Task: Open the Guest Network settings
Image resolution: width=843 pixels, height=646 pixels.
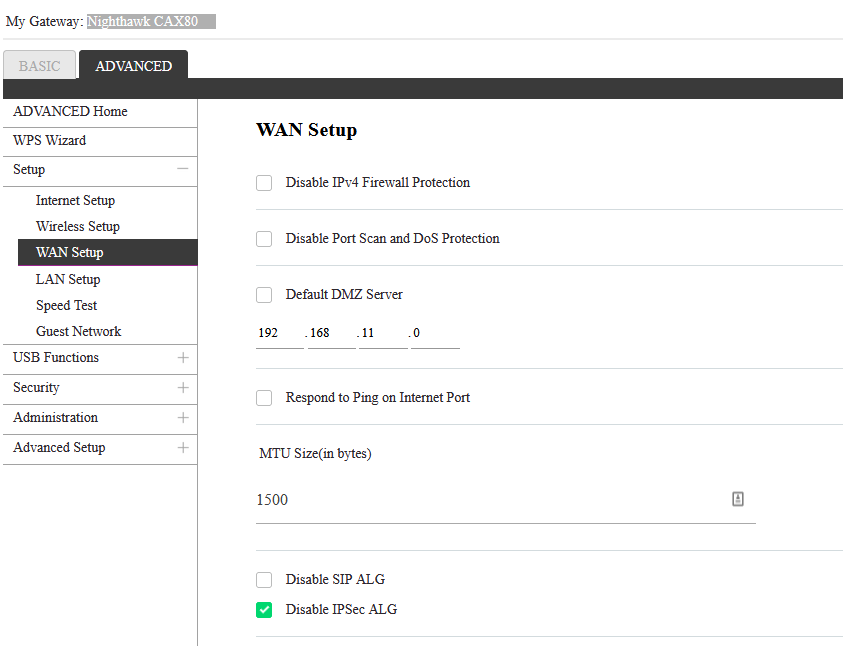Action: click(78, 331)
